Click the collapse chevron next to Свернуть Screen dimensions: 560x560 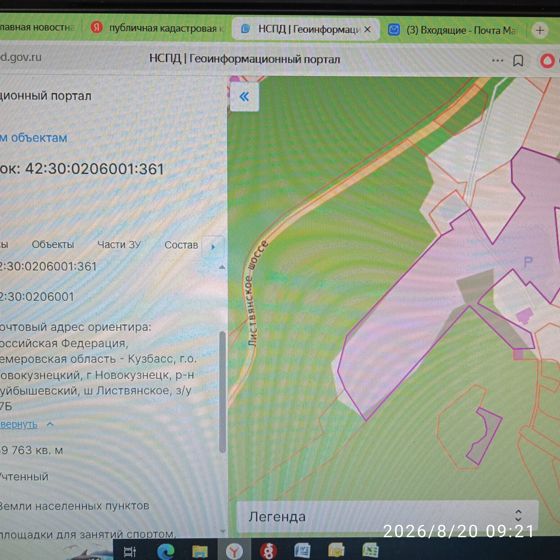pos(50,424)
